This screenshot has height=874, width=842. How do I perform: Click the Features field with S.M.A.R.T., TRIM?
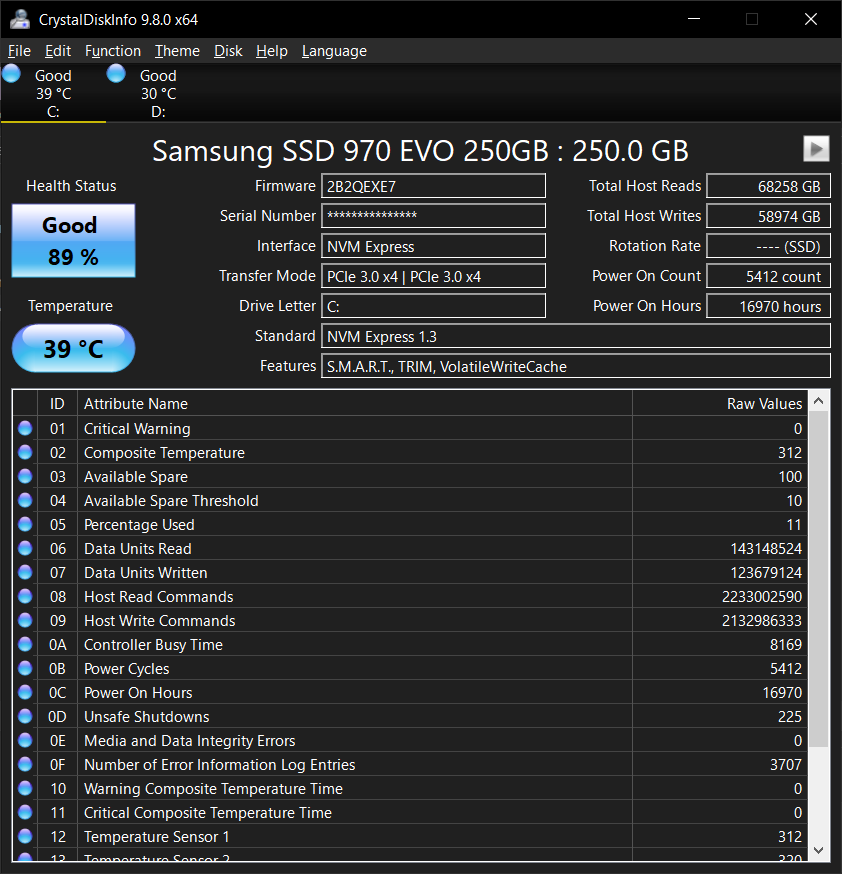pos(576,367)
